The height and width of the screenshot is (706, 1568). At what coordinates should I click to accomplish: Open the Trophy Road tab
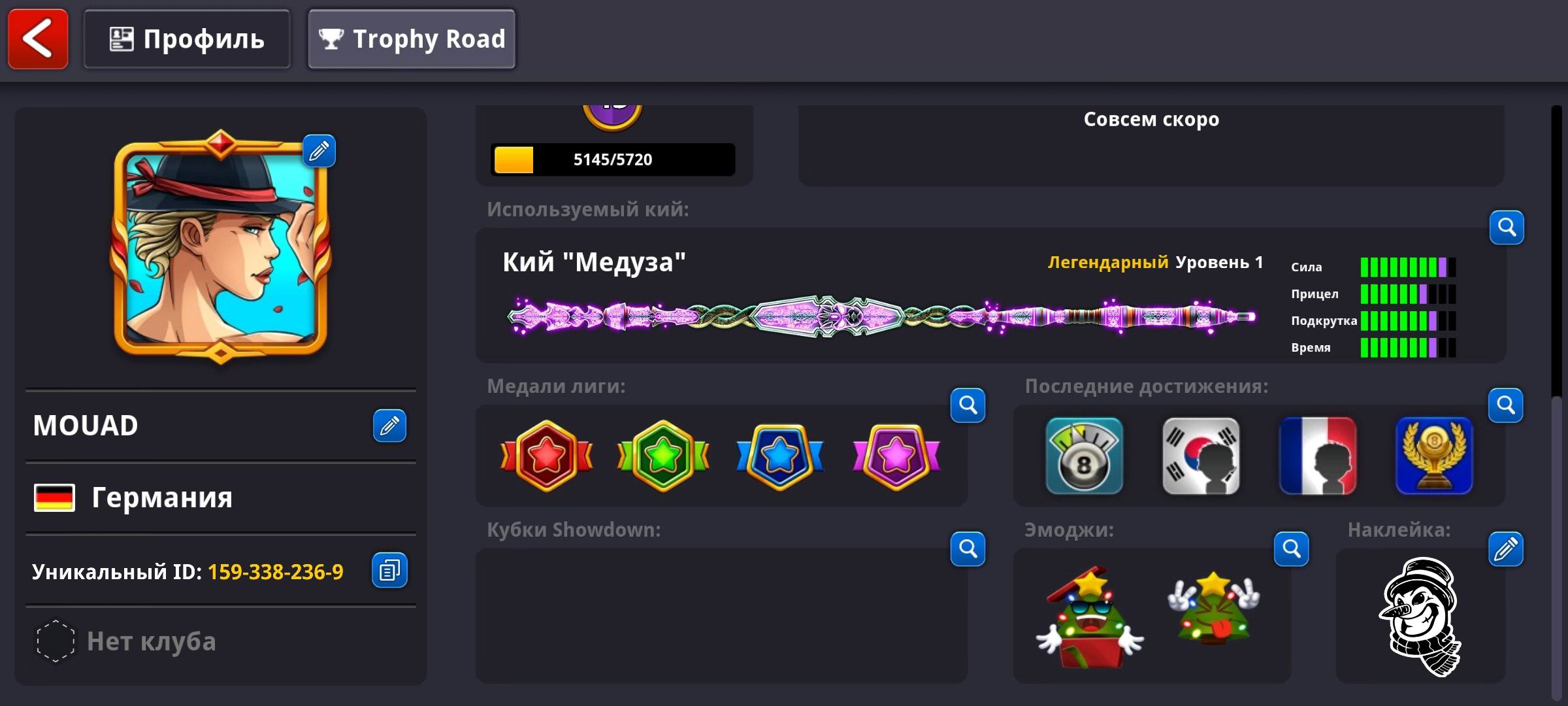pyautogui.click(x=412, y=39)
